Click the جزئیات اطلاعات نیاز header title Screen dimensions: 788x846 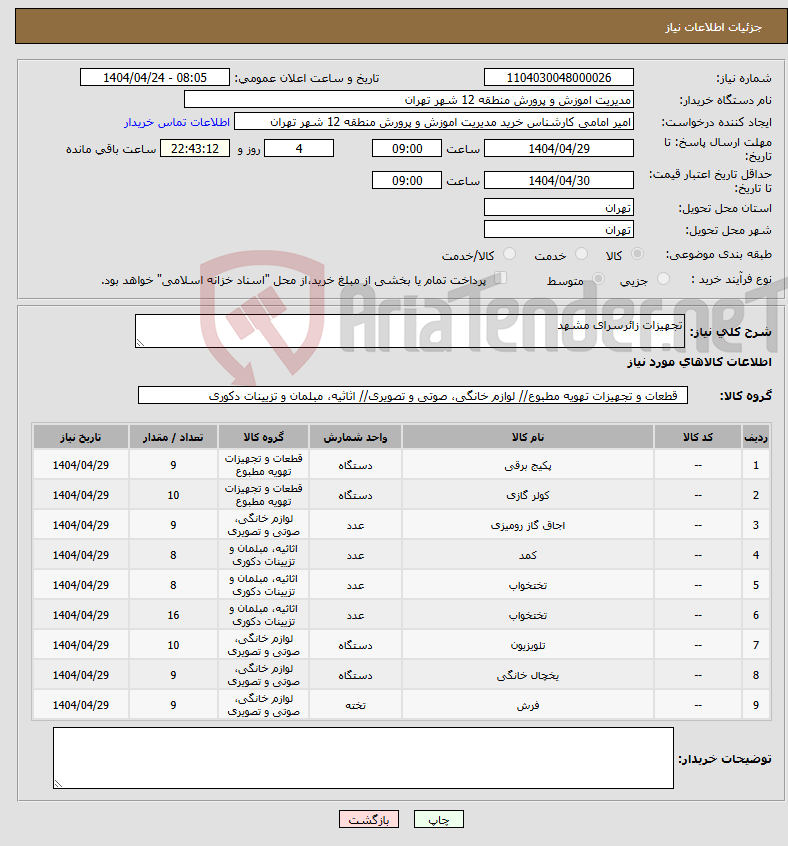(x=714, y=27)
